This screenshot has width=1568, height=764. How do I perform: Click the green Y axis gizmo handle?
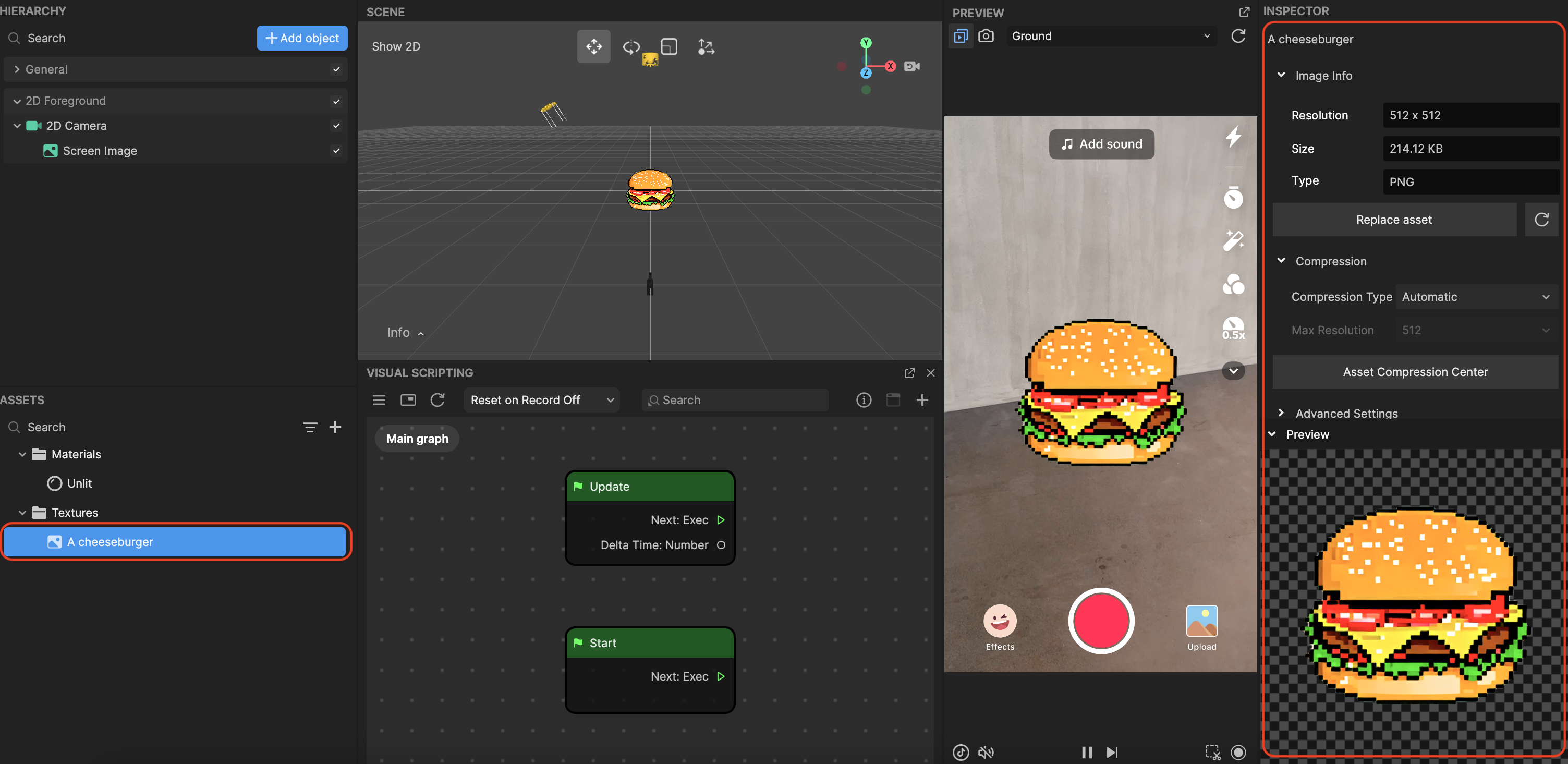pos(866,43)
